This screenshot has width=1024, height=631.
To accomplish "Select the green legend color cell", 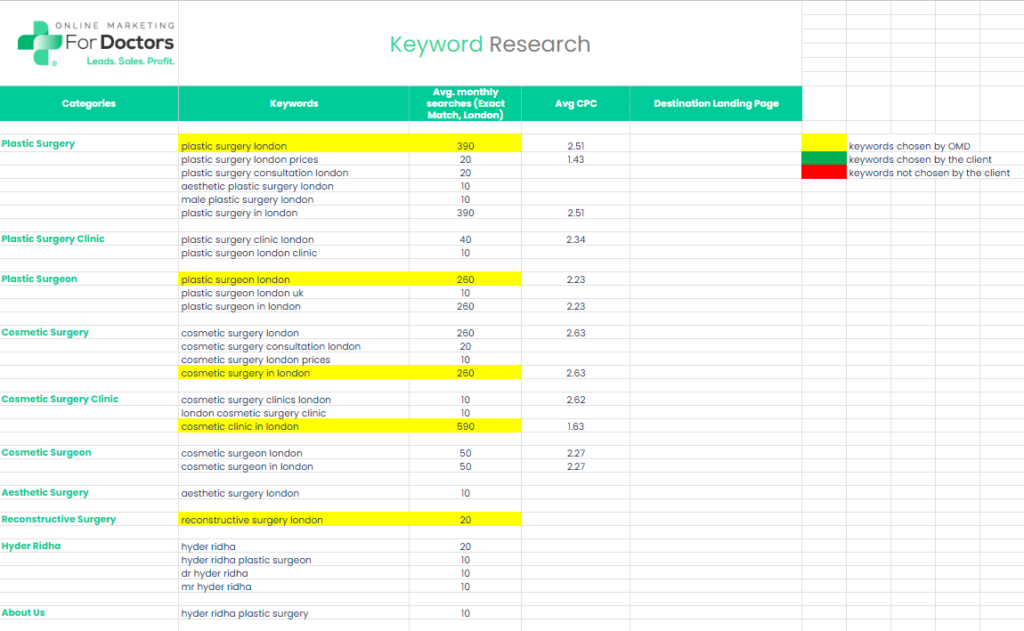I will [x=824, y=159].
